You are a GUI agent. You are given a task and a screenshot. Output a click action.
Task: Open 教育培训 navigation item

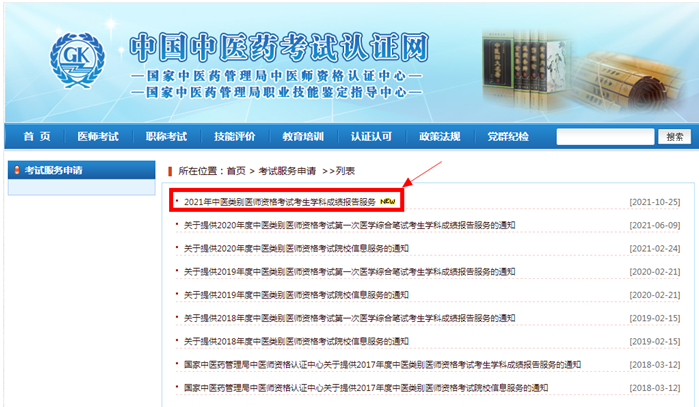(303, 137)
